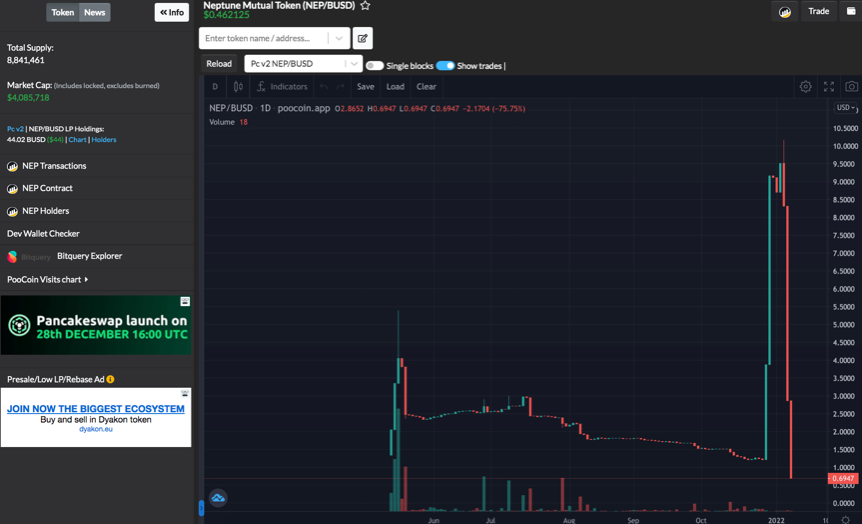Screen dimensions: 862x524
Task: Open the LP Holders link
Action: [x=104, y=140]
